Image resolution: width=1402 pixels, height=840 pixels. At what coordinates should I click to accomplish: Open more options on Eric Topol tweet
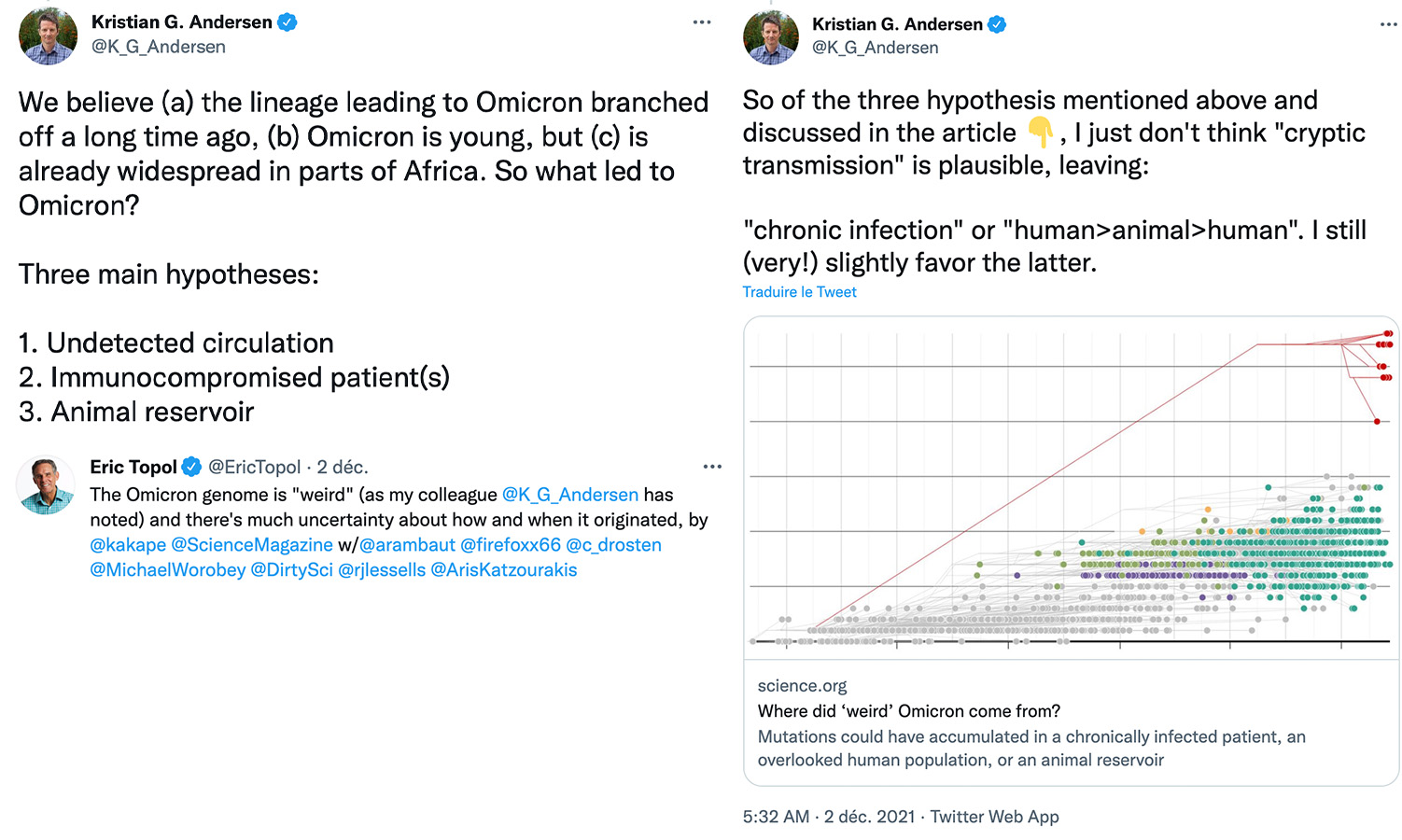(712, 467)
